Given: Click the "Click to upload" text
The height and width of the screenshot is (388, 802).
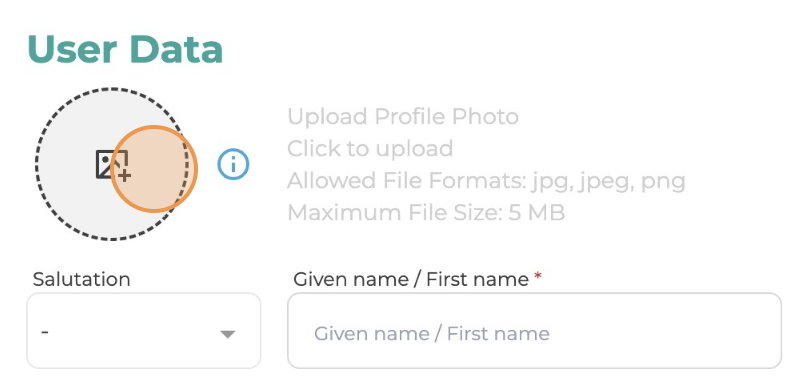Looking at the screenshot, I should click(x=370, y=149).
